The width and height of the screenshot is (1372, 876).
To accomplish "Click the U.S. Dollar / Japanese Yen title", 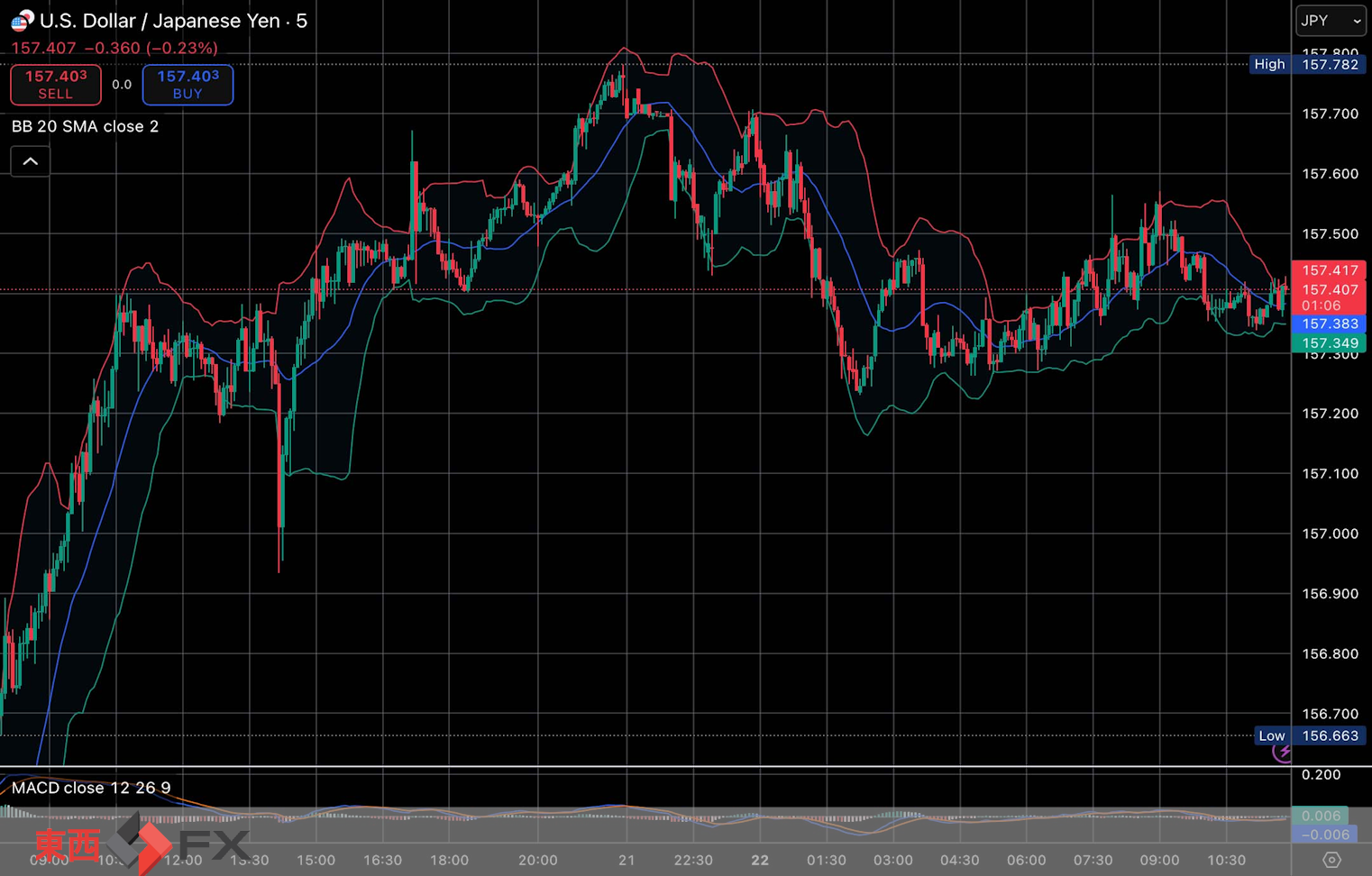I will (x=173, y=21).
